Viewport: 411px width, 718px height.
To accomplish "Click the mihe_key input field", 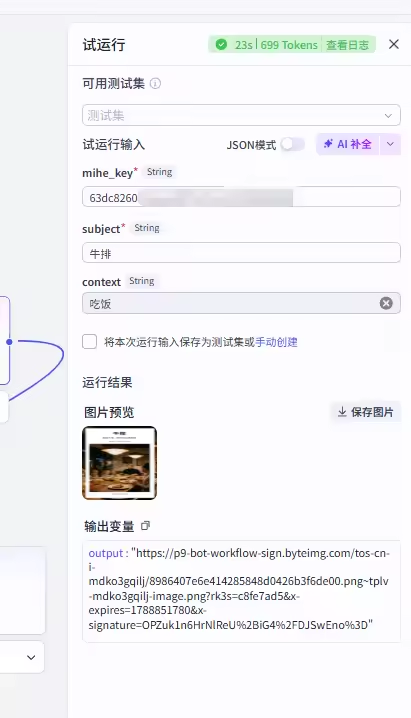I will point(241,197).
